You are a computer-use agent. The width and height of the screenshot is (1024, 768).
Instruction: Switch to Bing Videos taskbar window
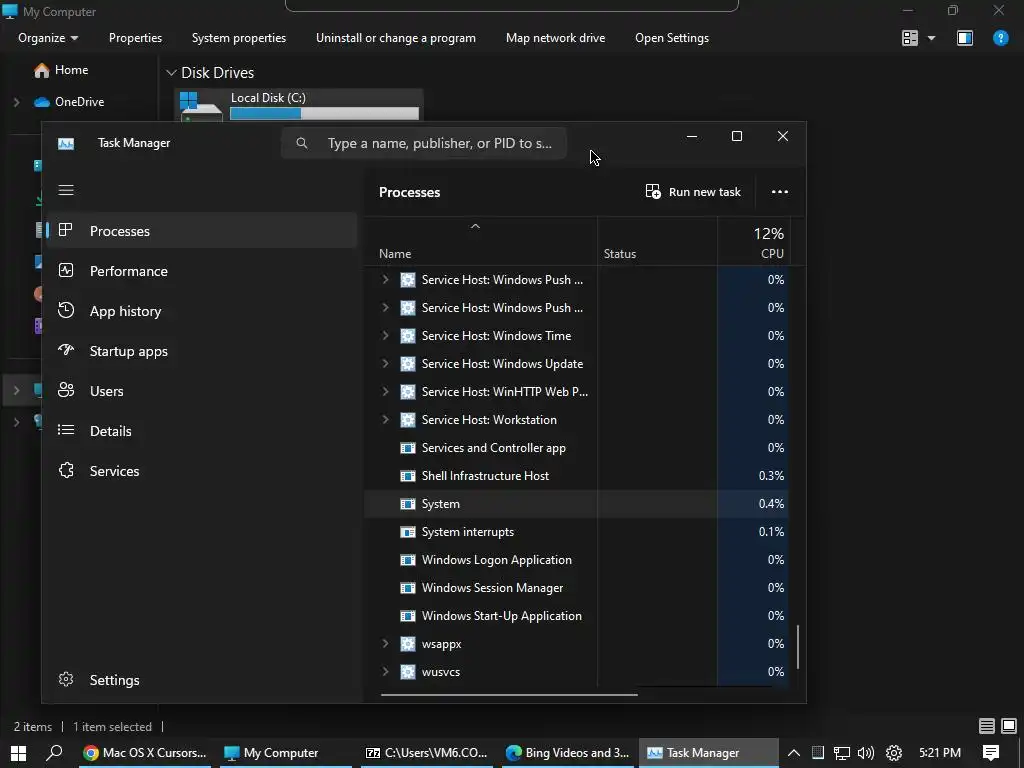(x=567, y=753)
